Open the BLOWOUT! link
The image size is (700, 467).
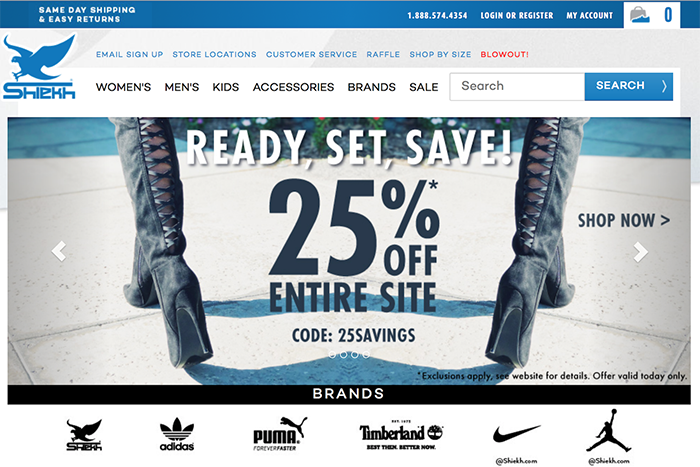504,54
